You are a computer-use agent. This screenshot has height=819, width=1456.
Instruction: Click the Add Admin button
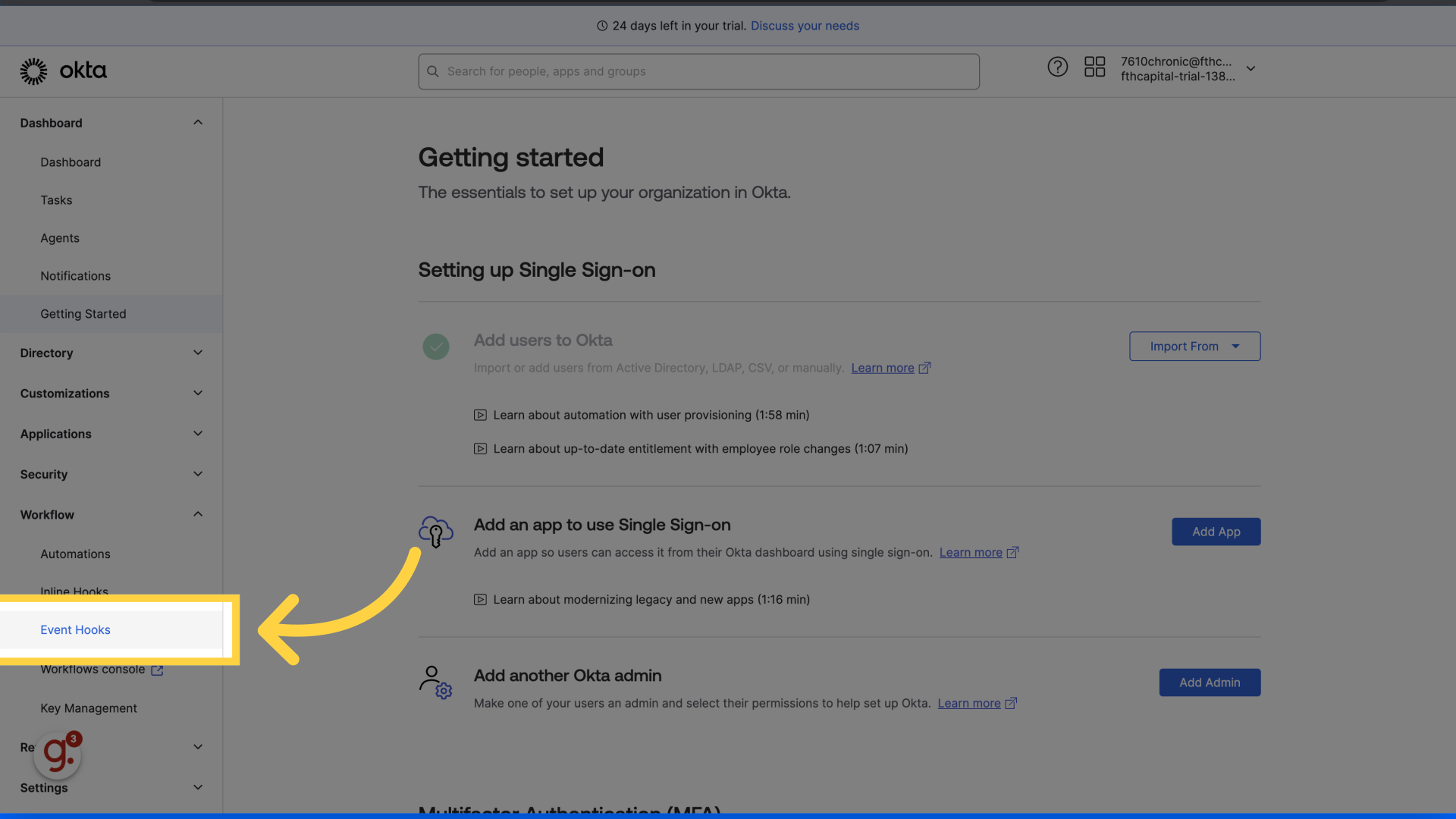pos(1210,682)
